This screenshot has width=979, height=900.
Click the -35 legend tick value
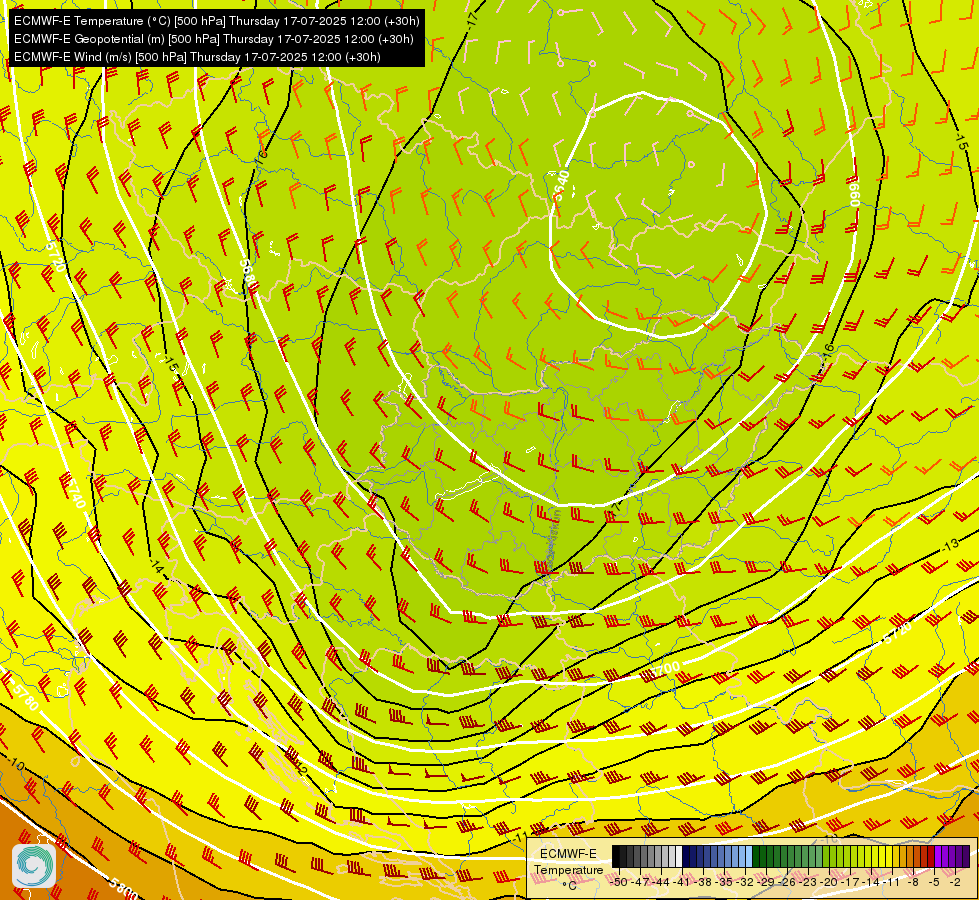coord(724,882)
